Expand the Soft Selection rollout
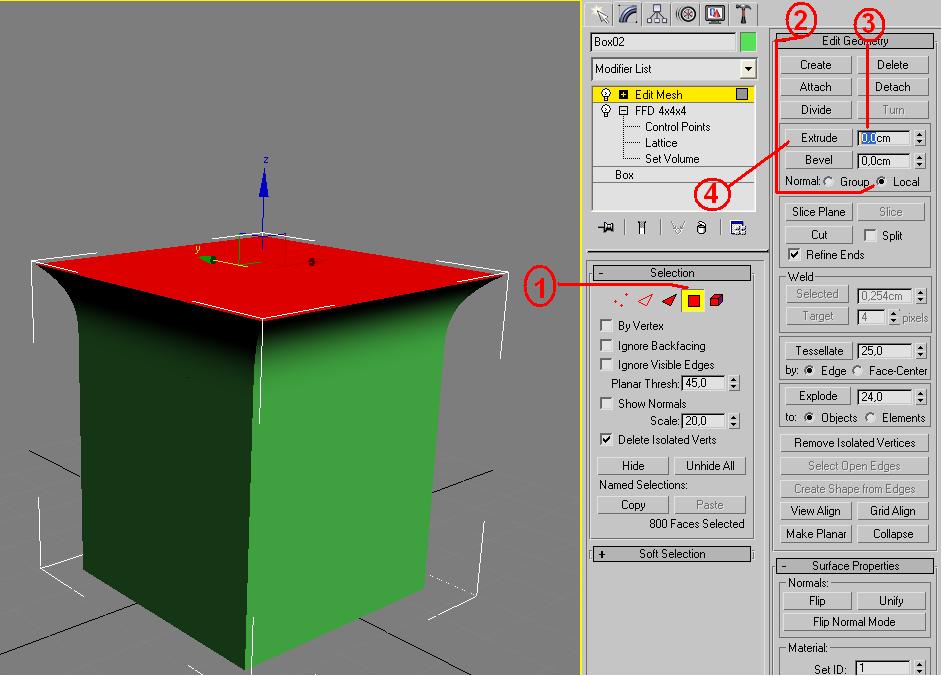This screenshot has width=942, height=676. pos(602,554)
